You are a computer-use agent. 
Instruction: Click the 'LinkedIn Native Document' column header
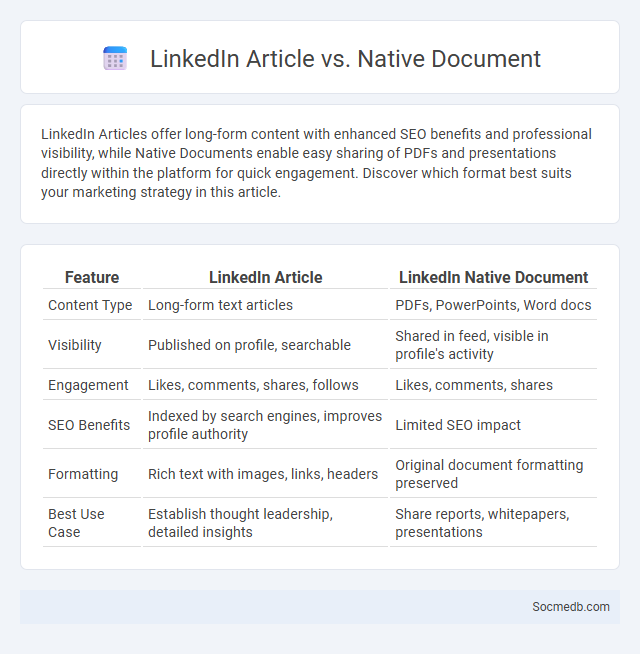[493, 277]
